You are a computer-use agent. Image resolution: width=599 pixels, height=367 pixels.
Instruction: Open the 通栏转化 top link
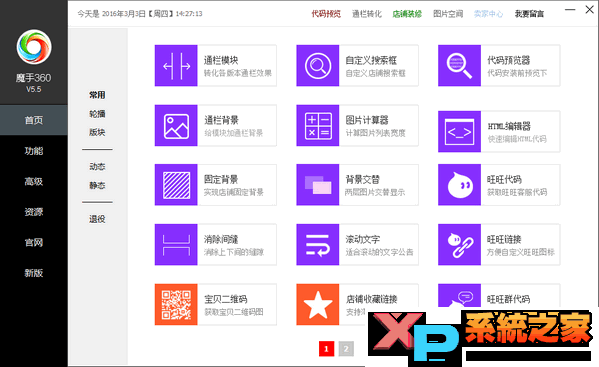click(367, 14)
